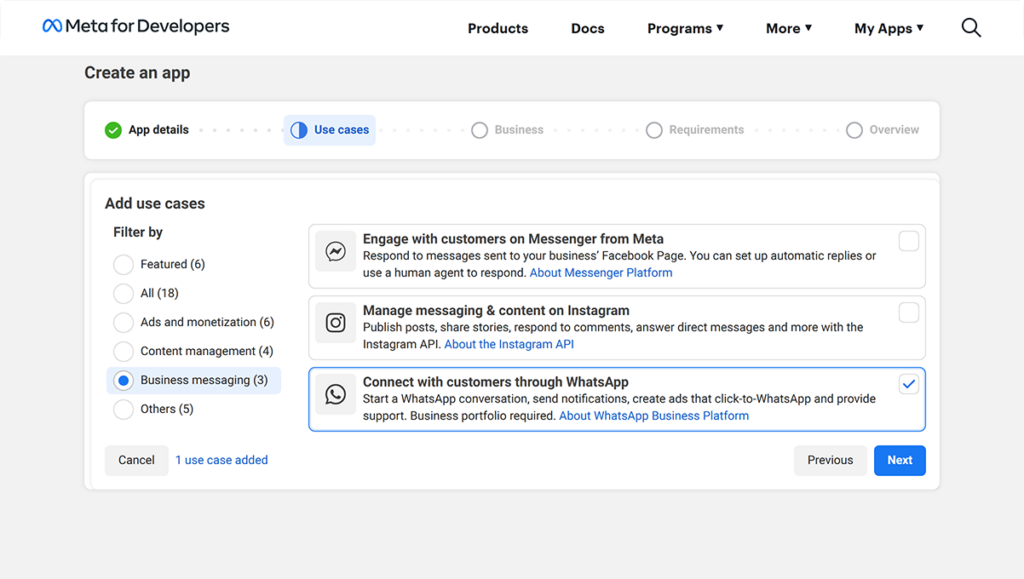Click the Messenger icon in first use case

click(336, 252)
